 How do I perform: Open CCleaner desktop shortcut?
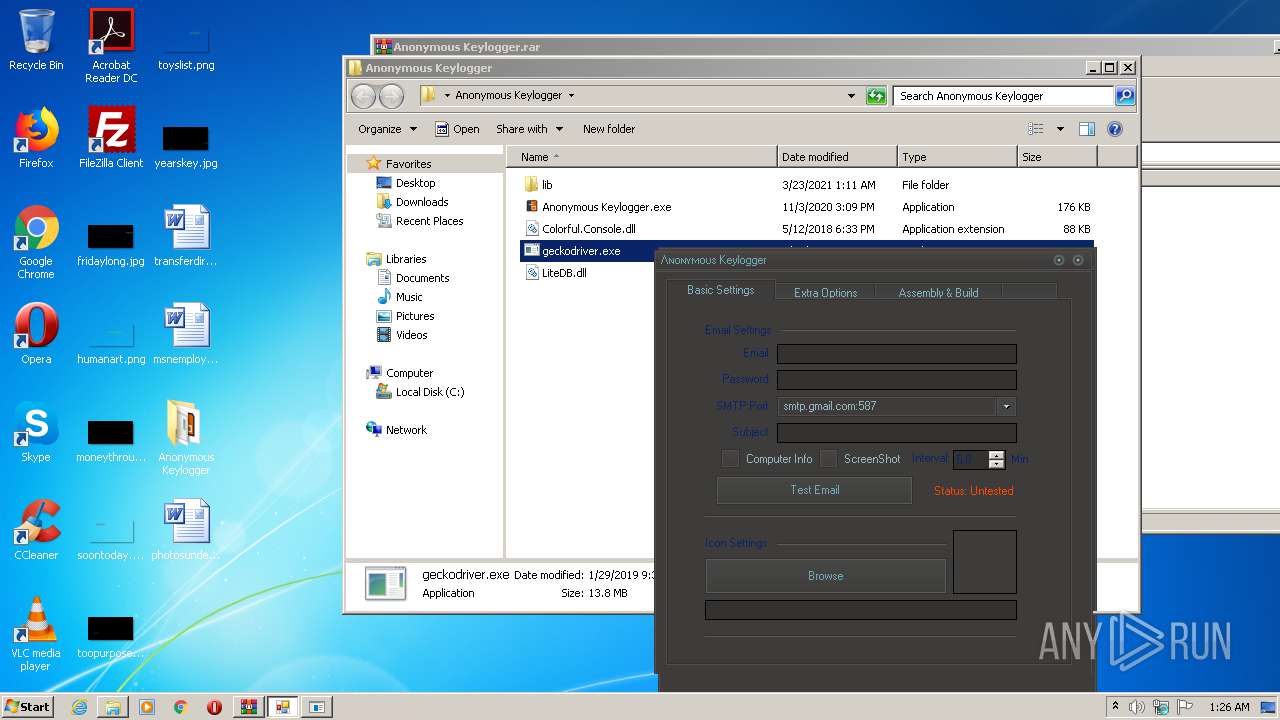coord(36,530)
